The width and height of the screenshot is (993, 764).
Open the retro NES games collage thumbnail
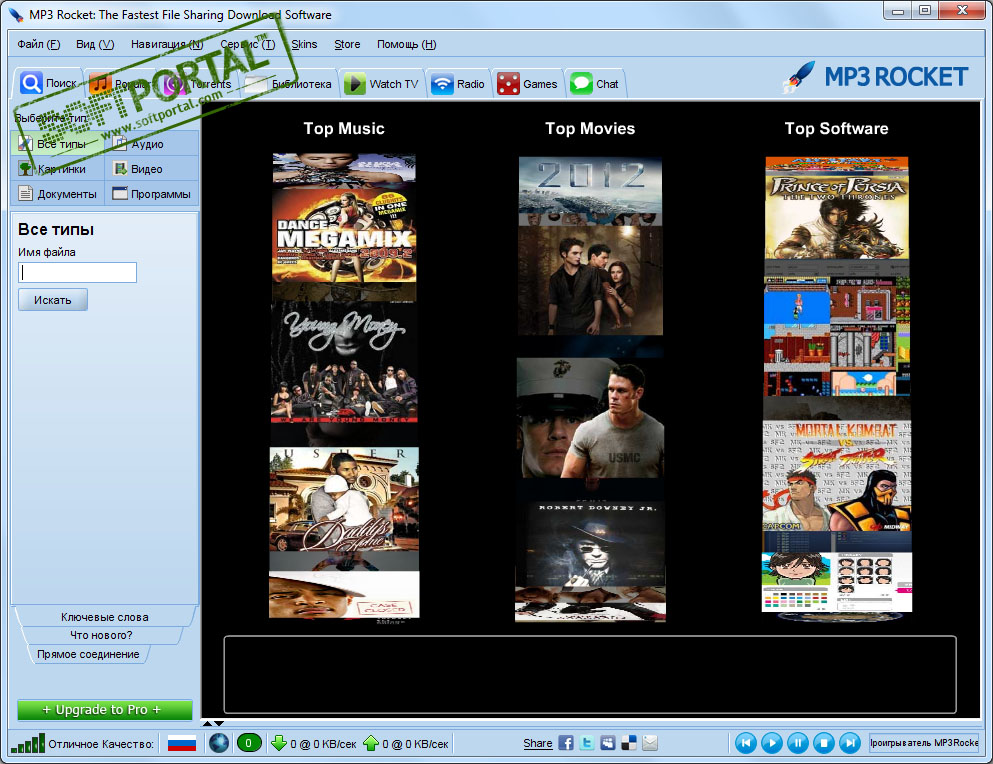837,336
